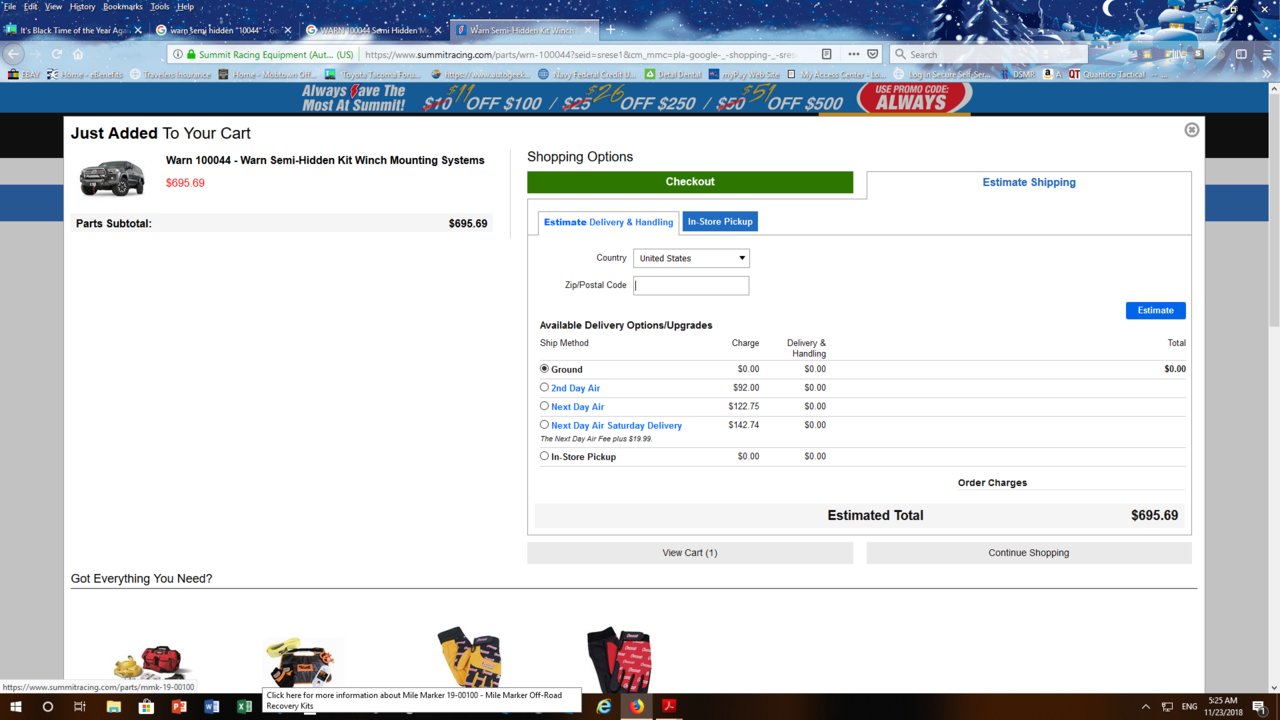Open Next Day Air Saturday Delivery link
Viewport: 1280px width, 720px height.
click(616, 426)
